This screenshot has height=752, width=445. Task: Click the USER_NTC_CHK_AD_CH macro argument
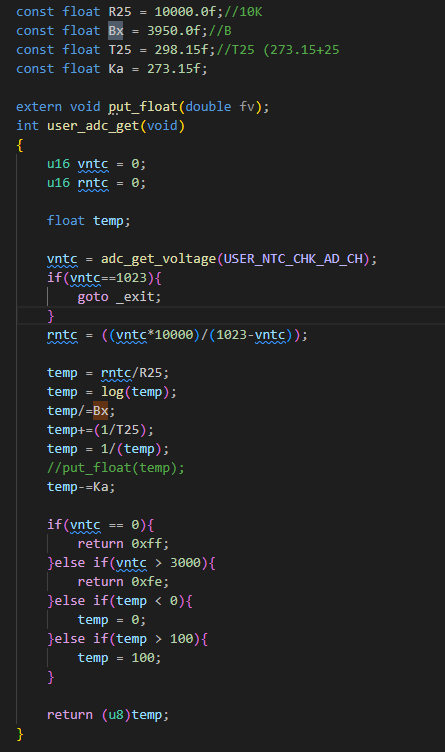293,258
